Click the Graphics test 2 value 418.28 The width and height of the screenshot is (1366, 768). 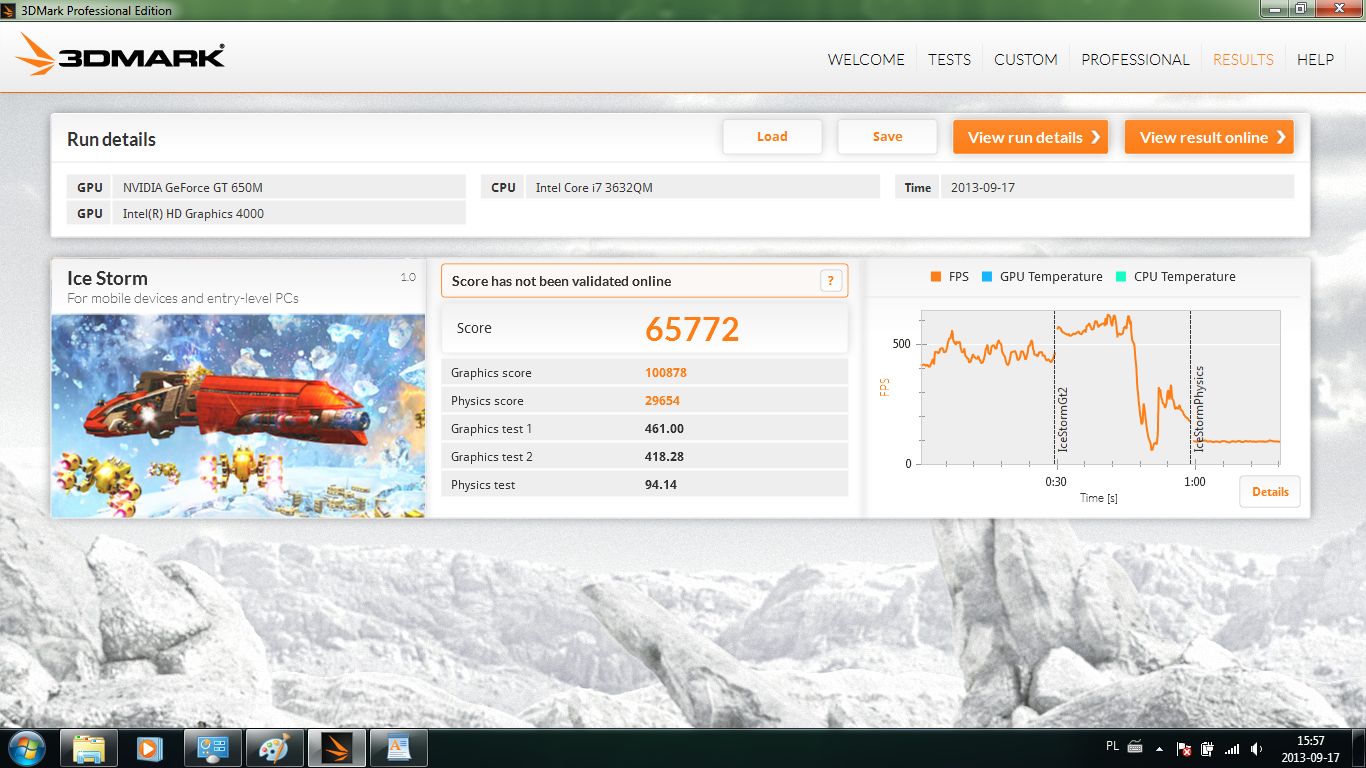coord(665,457)
